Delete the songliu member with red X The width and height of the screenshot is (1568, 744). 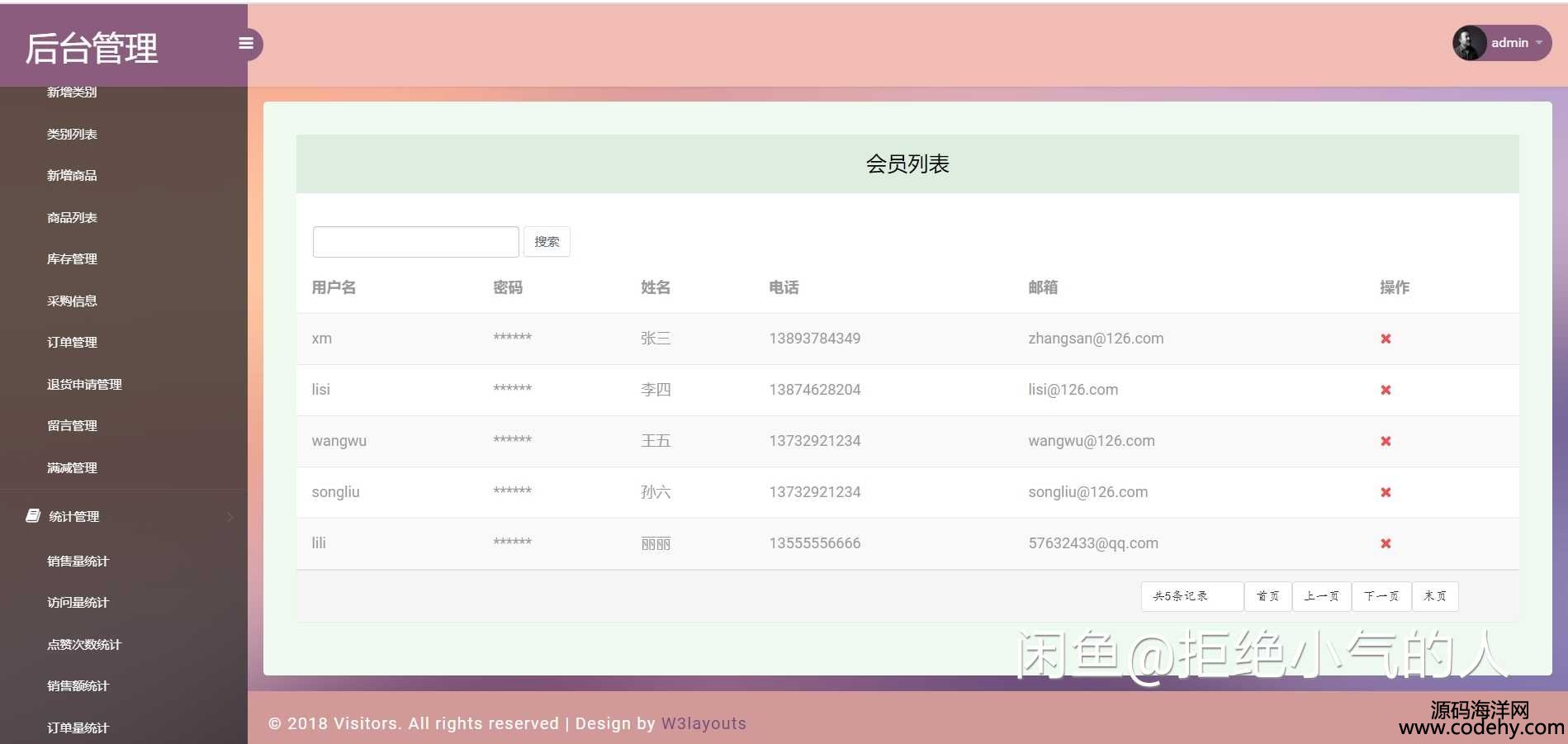(x=1386, y=492)
